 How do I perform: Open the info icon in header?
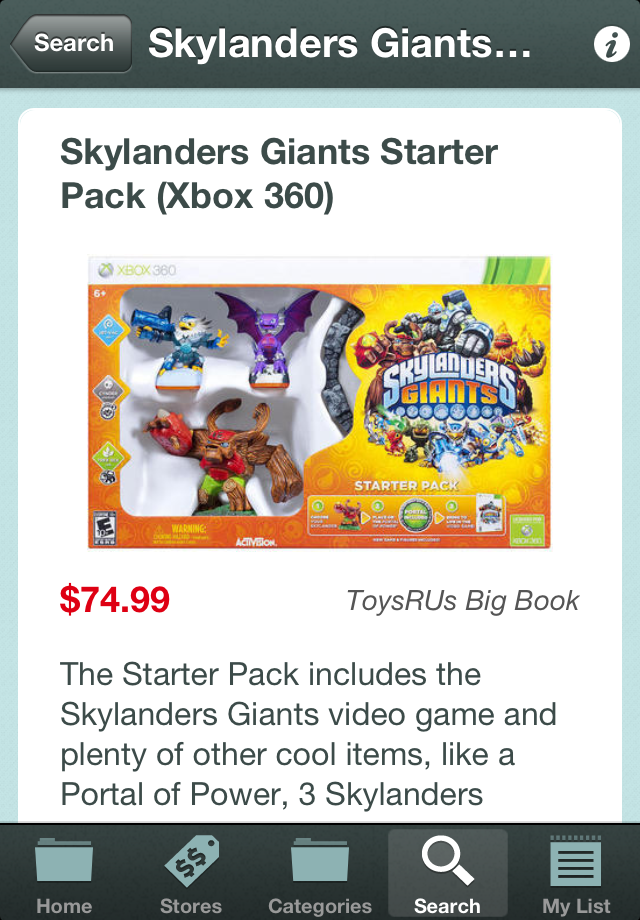click(611, 44)
